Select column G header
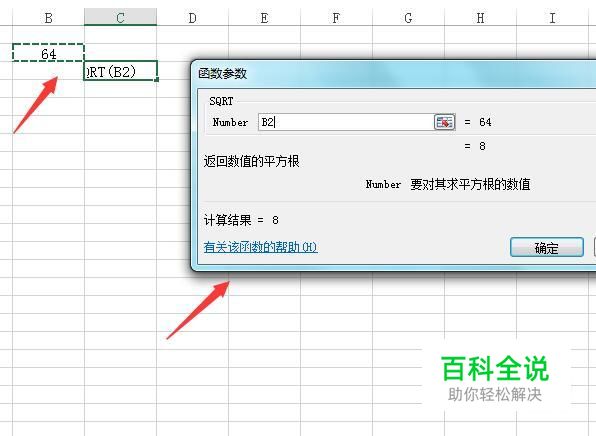Screen dimensions: 596x436 click(408, 17)
